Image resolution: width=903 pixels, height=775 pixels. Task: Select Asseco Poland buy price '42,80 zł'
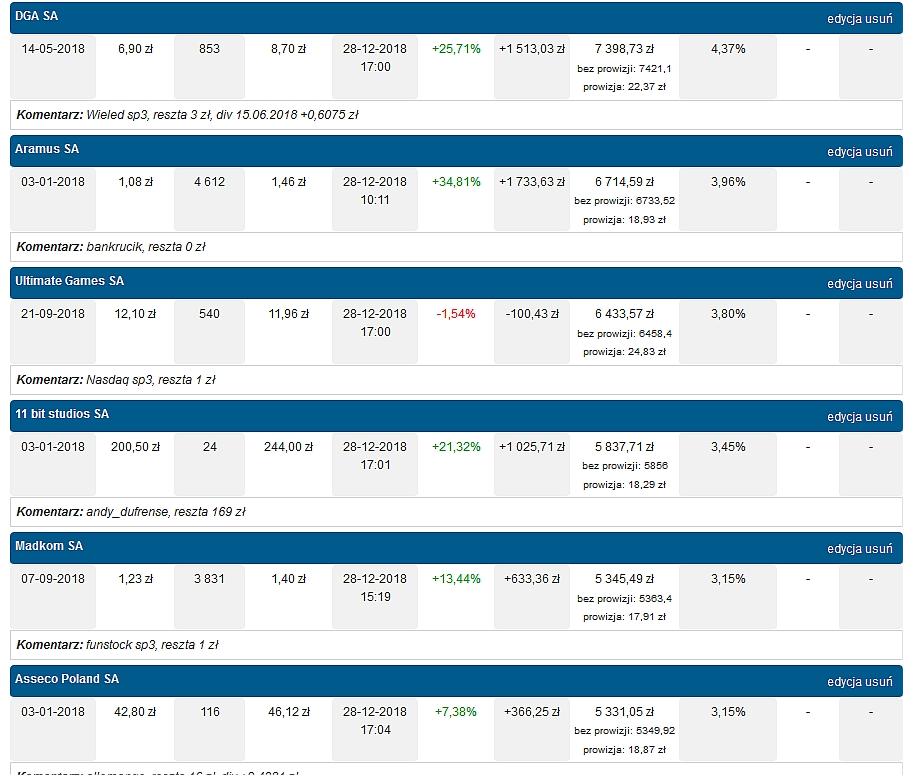(135, 712)
